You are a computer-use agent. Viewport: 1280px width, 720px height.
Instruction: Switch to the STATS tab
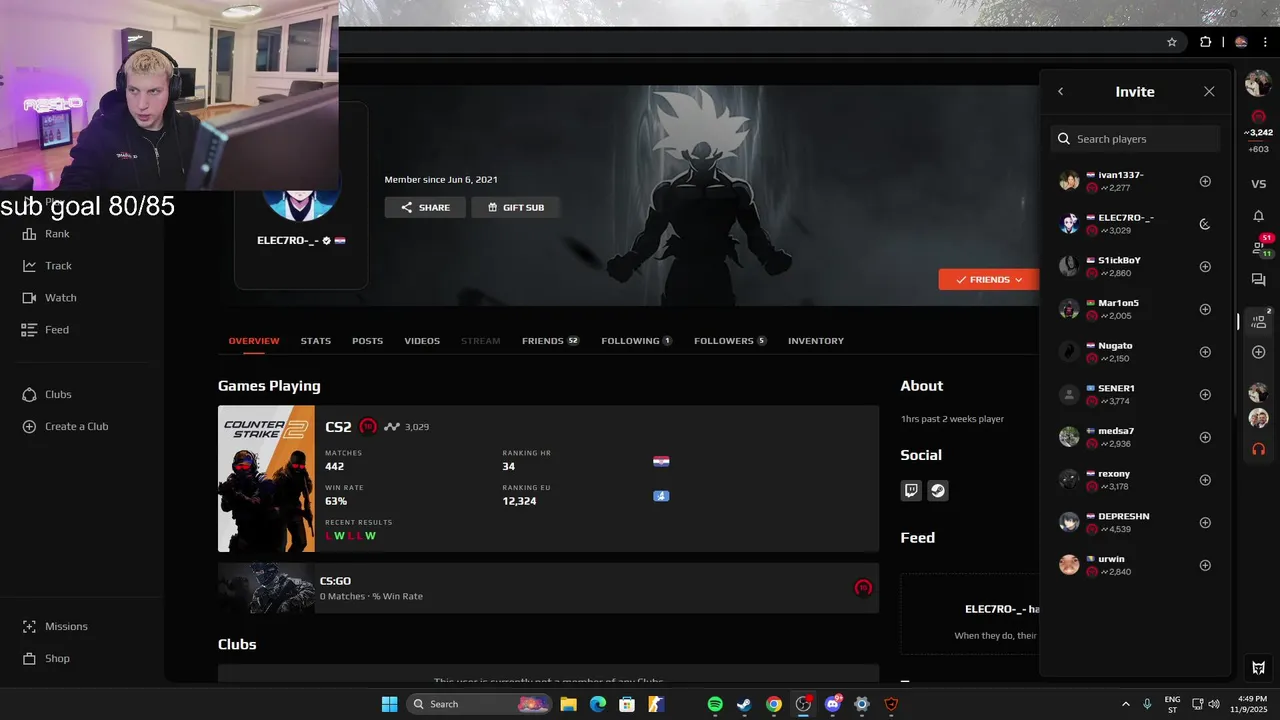point(316,341)
